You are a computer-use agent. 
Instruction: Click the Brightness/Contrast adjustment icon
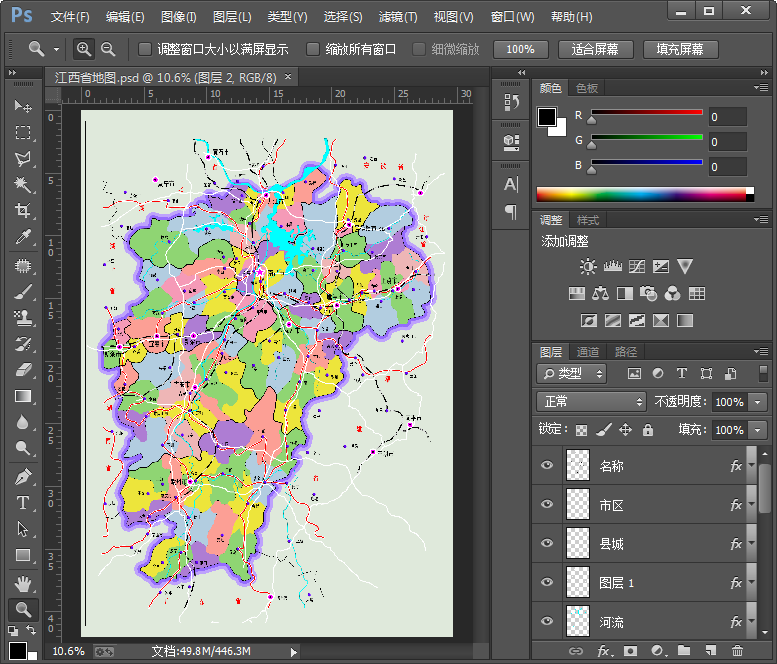[x=587, y=267]
